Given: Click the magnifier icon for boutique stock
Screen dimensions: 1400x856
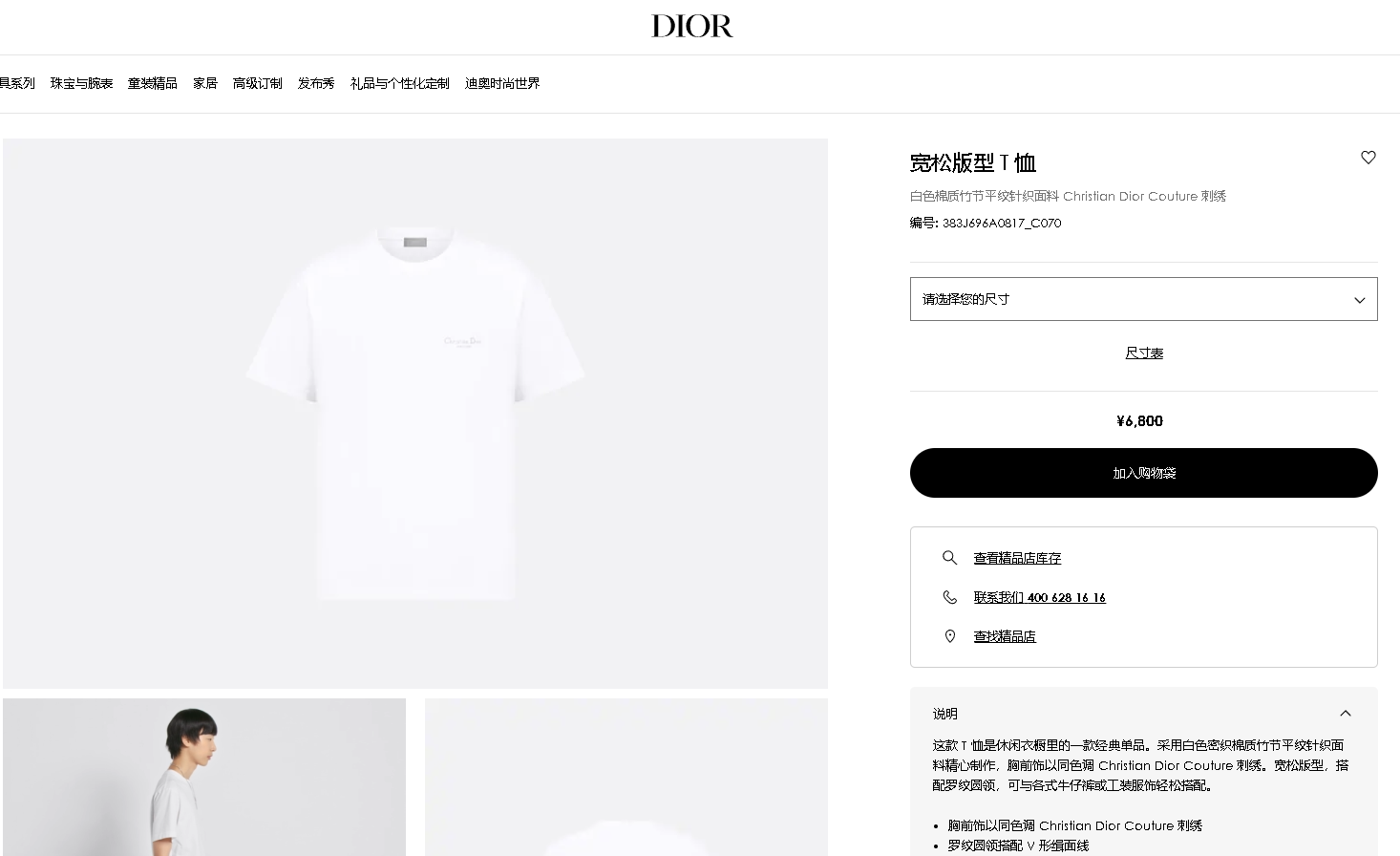Looking at the screenshot, I should [949, 558].
